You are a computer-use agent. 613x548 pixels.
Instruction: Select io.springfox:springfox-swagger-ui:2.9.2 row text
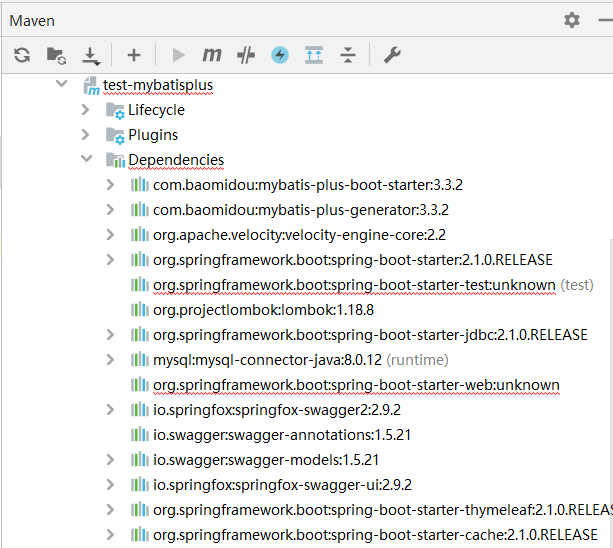(x=283, y=485)
